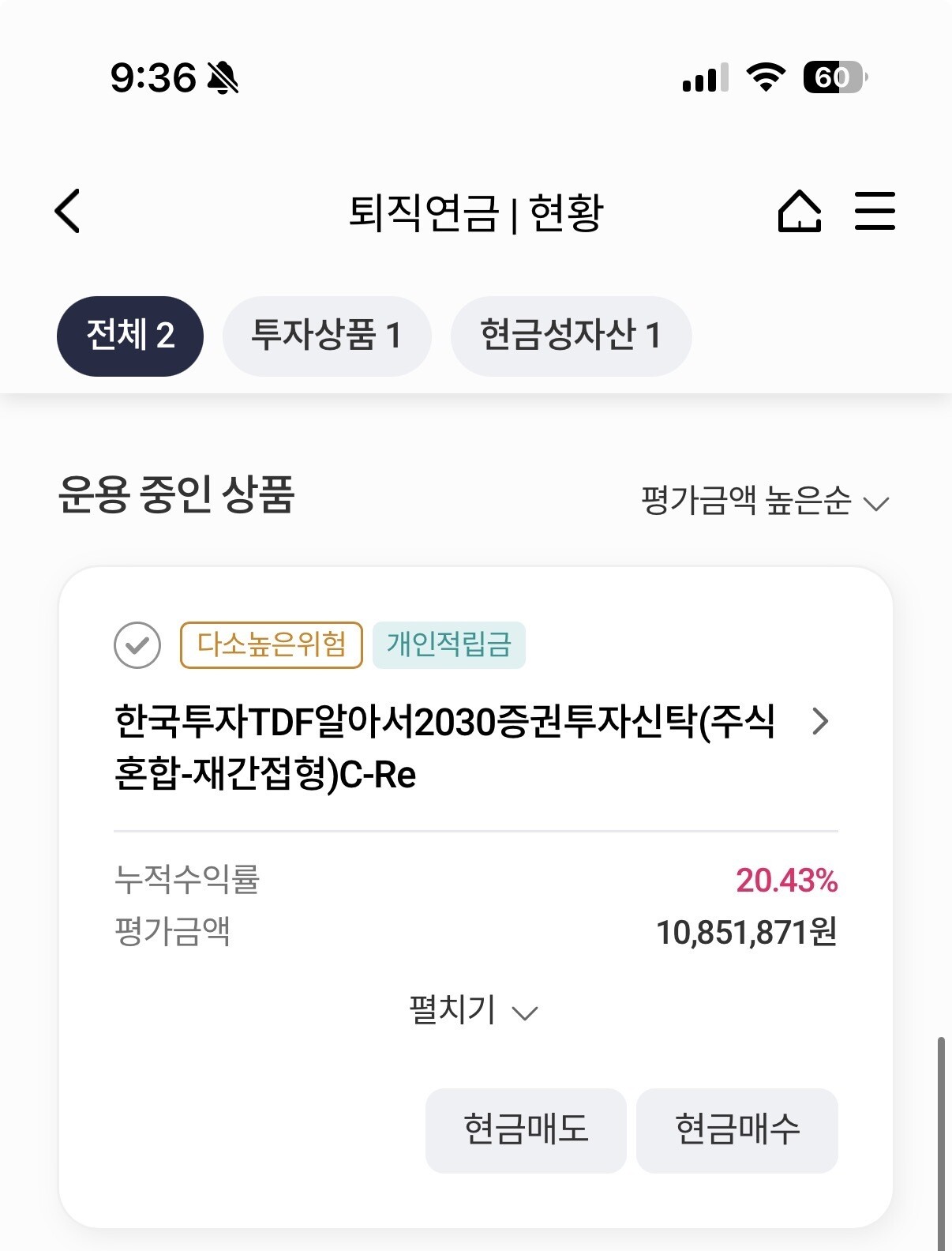This screenshot has width=952, height=1251.
Task: Open the 평가금액 높은순 sort dropdown
Action: pyautogui.click(x=764, y=502)
